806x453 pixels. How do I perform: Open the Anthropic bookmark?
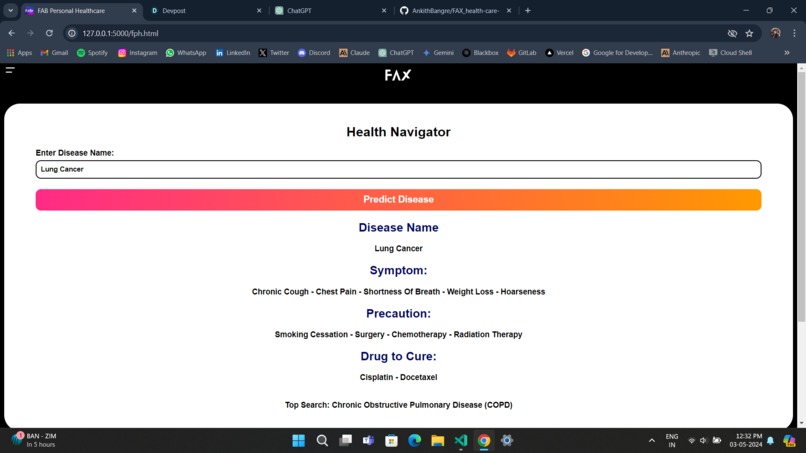click(680, 52)
